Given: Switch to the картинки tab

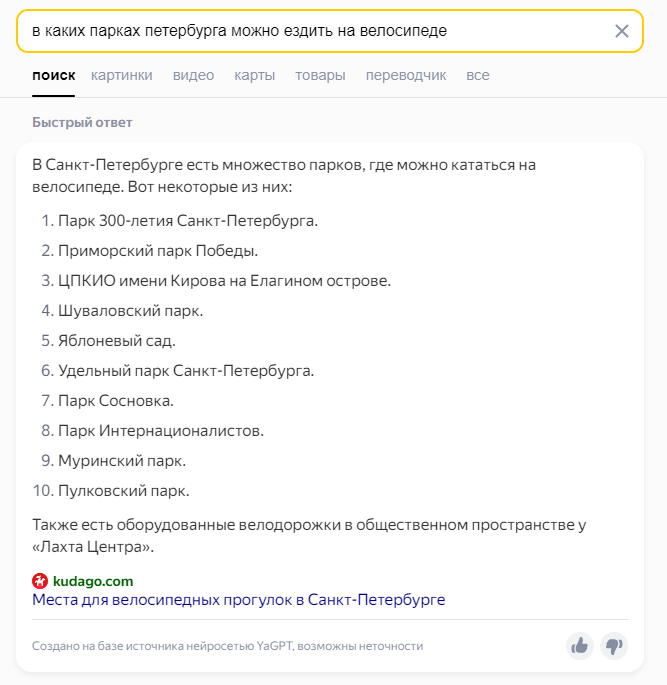Looking at the screenshot, I should (121, 75).
